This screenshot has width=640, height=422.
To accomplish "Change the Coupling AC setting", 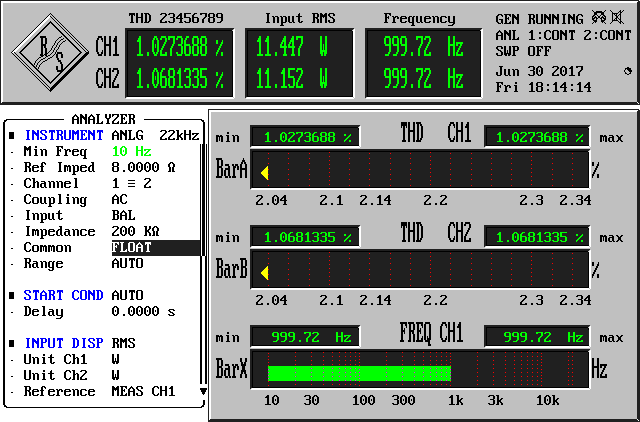I will [x=120, y=199].
